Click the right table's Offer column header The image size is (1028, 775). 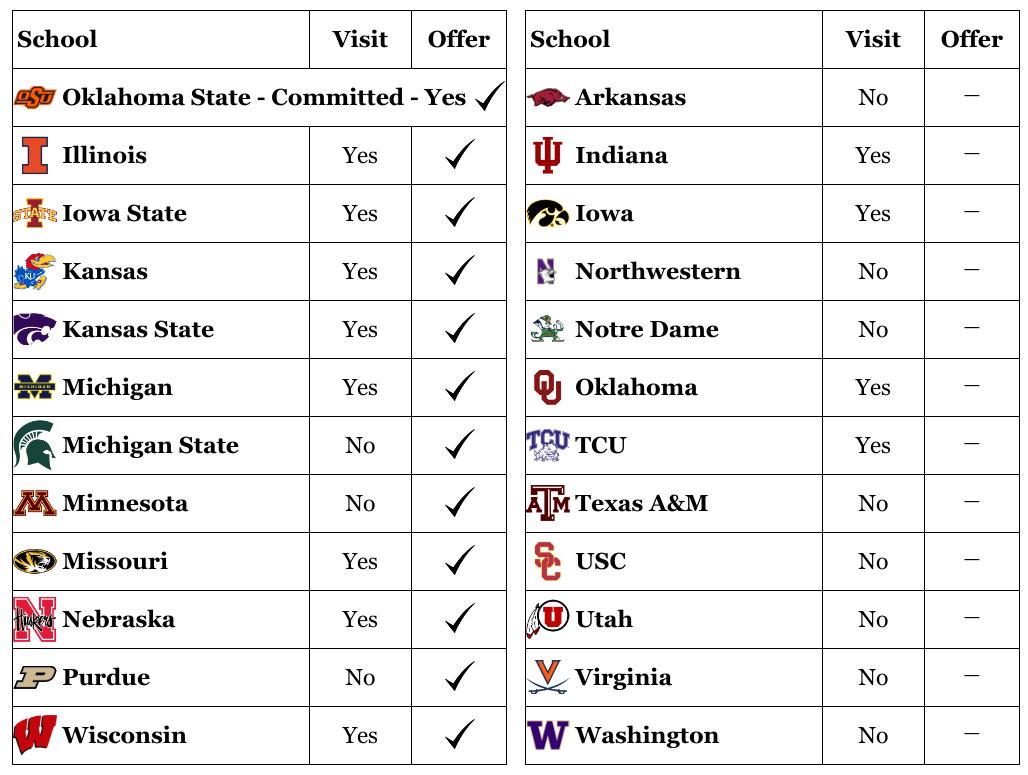pyautogui.click(x=971, y=39)
